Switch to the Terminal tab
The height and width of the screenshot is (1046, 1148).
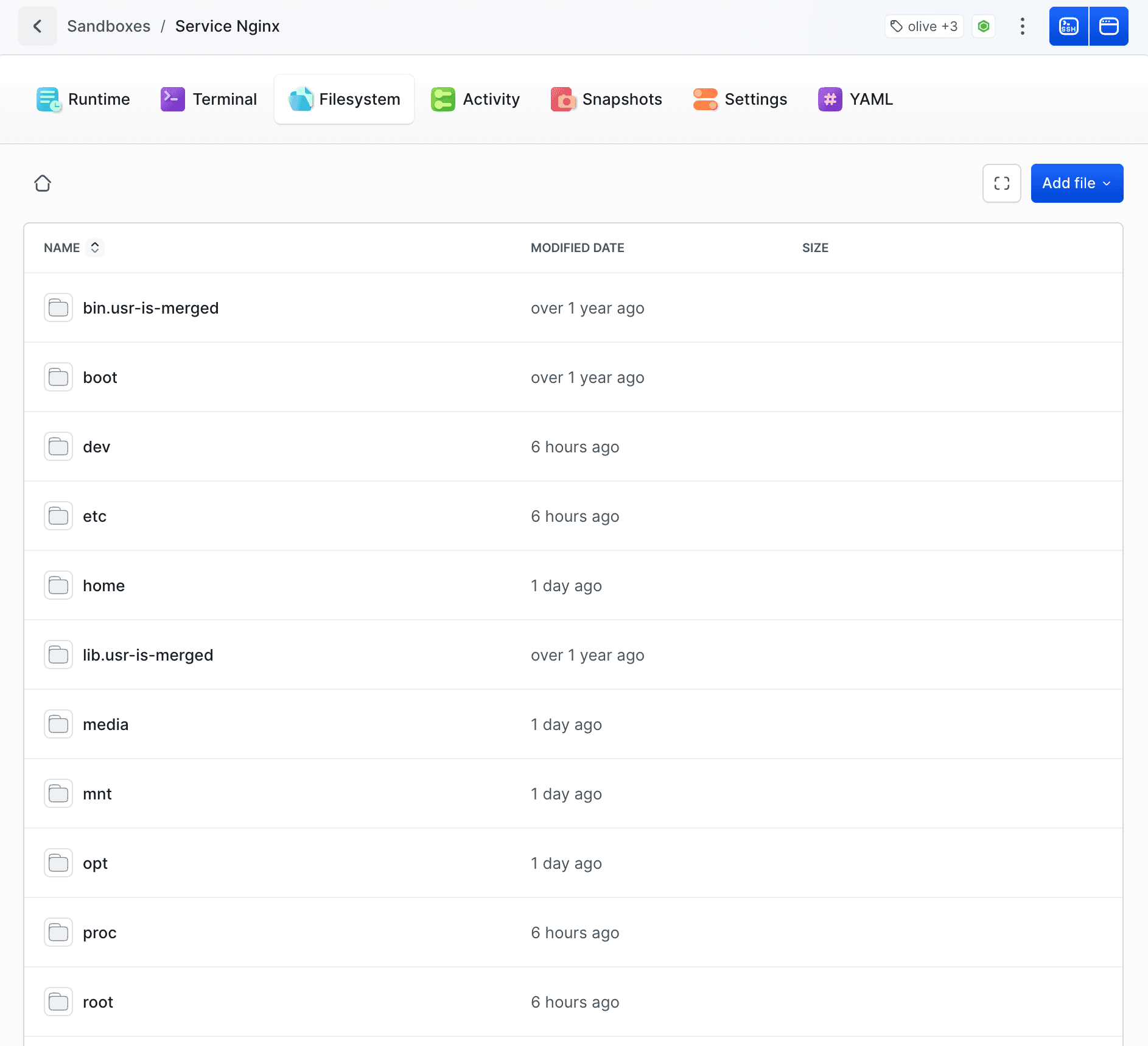[209, 99]
